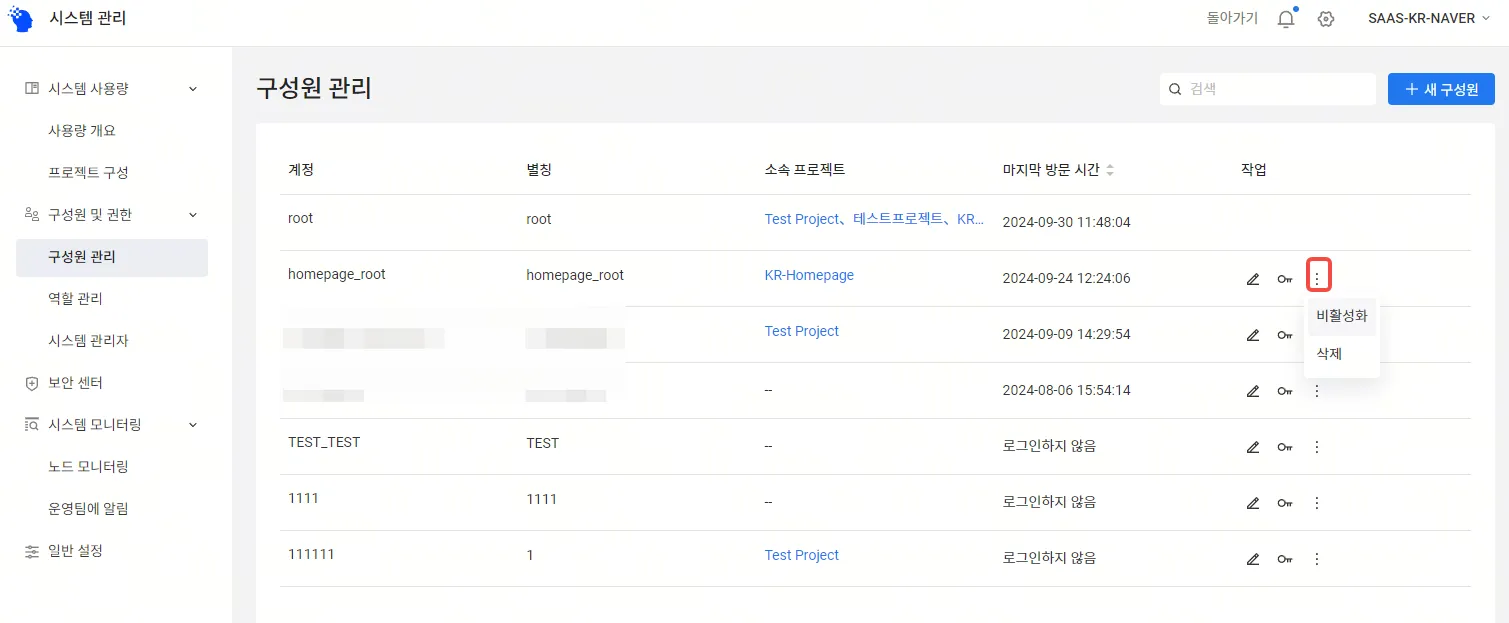
Task: Click key icon for TEST_TEST
Action: [x=1285, y=447]
